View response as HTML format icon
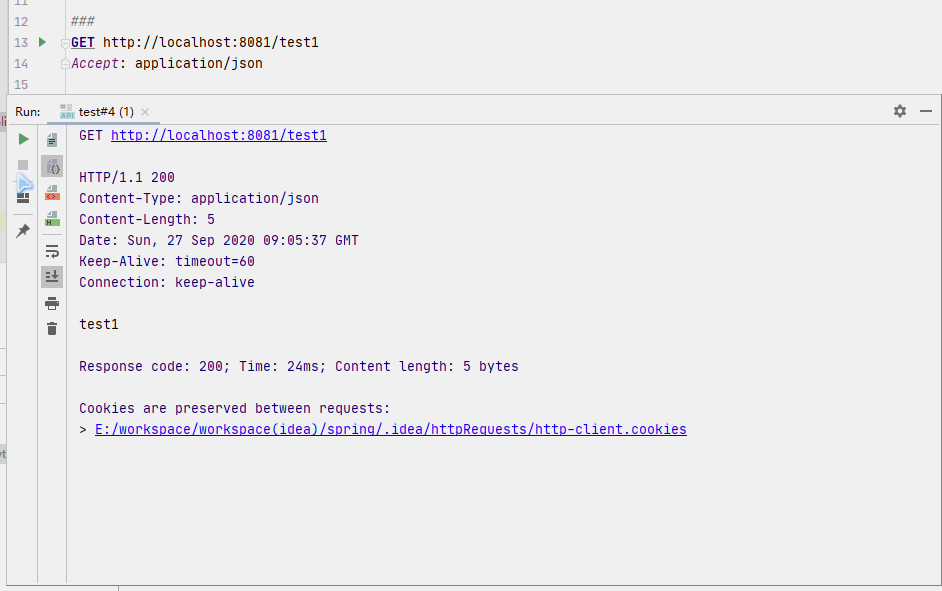 [52, 218]
